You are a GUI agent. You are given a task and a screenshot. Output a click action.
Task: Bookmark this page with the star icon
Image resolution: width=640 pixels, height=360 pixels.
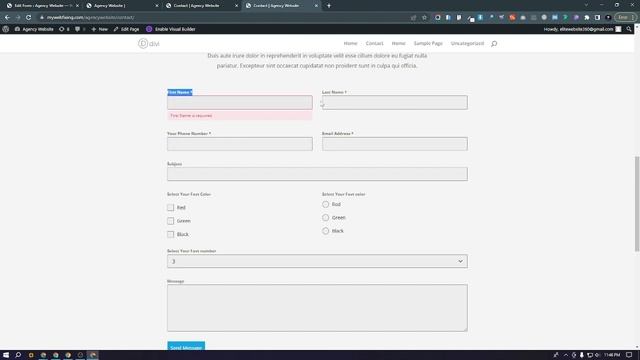pos(424,18)
